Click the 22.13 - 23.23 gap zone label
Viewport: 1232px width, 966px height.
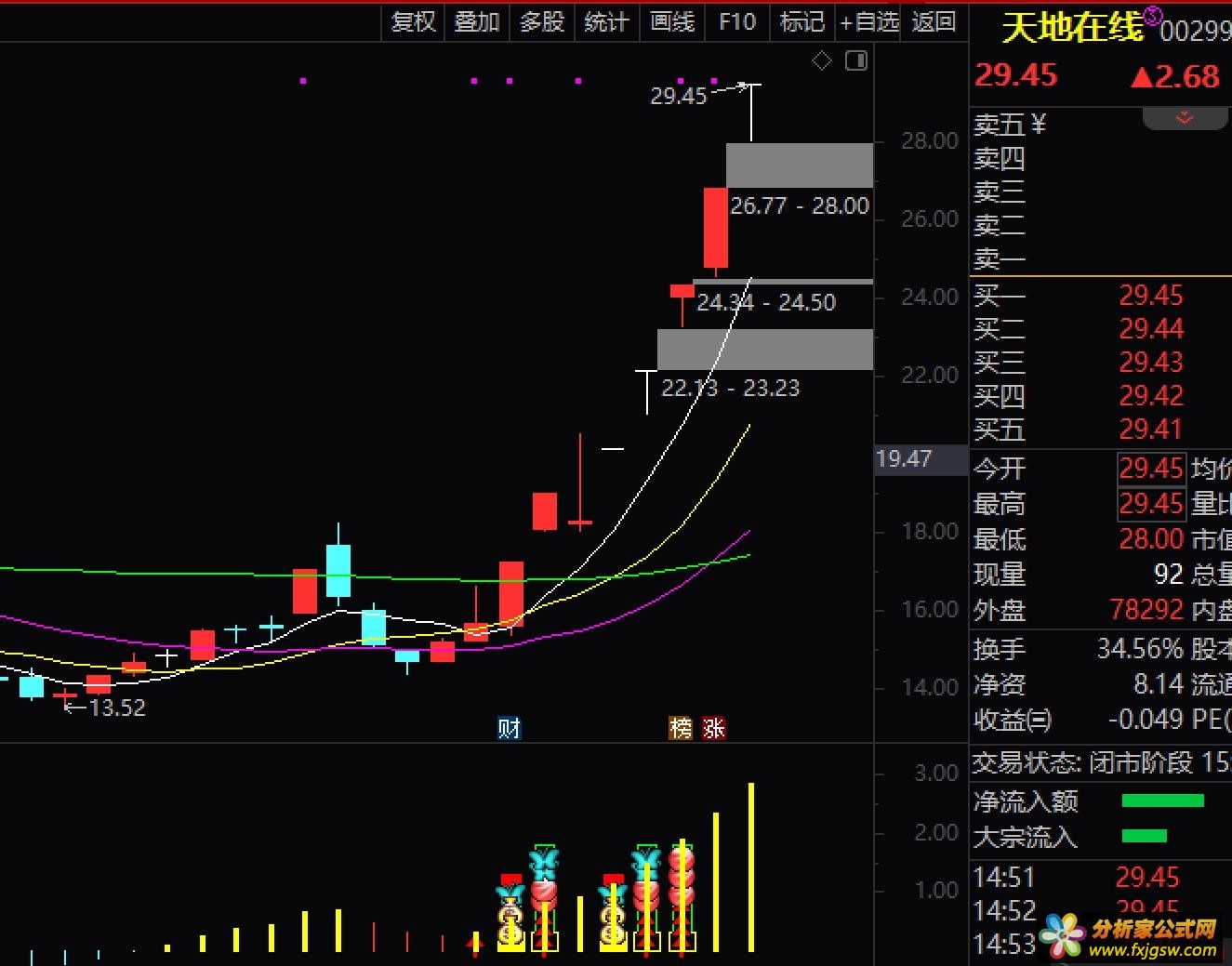(x=730, y=388)
